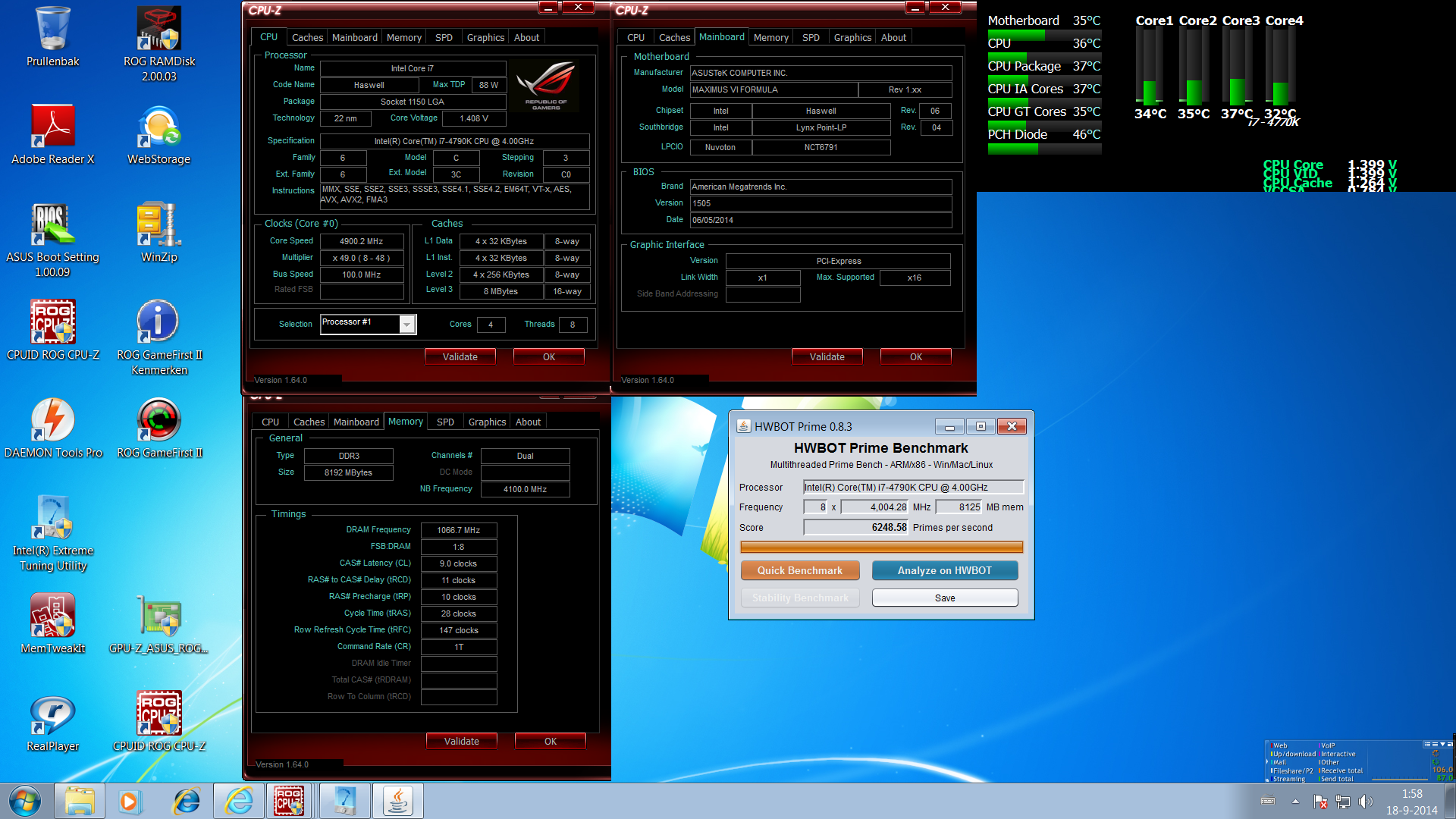This screenshot has width=1456, height=819.
Task: Open the SPD tab in first CPU-Z window
Action: pos(444,37)
